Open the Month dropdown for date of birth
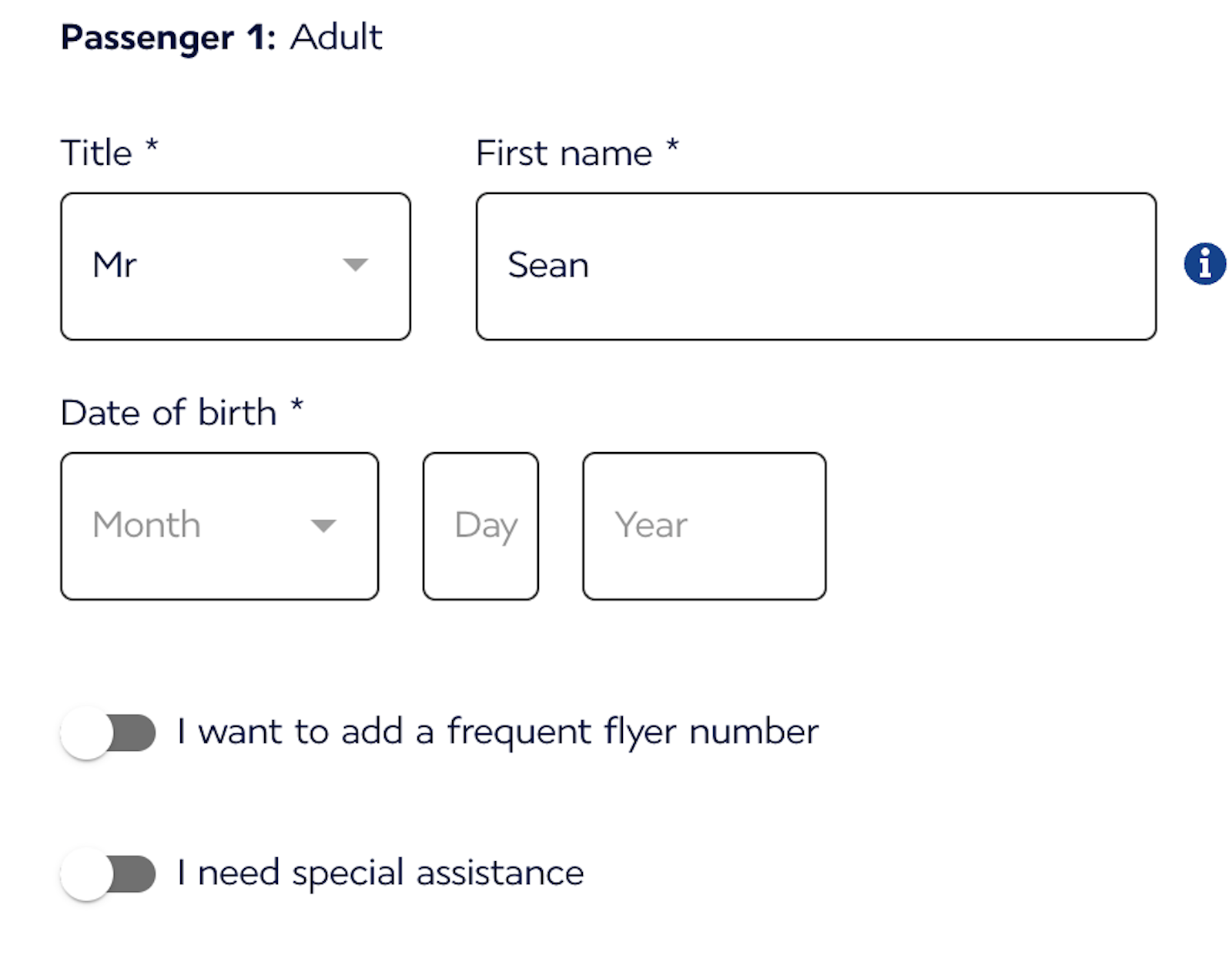1232x962 pixels. pos(219,526)
